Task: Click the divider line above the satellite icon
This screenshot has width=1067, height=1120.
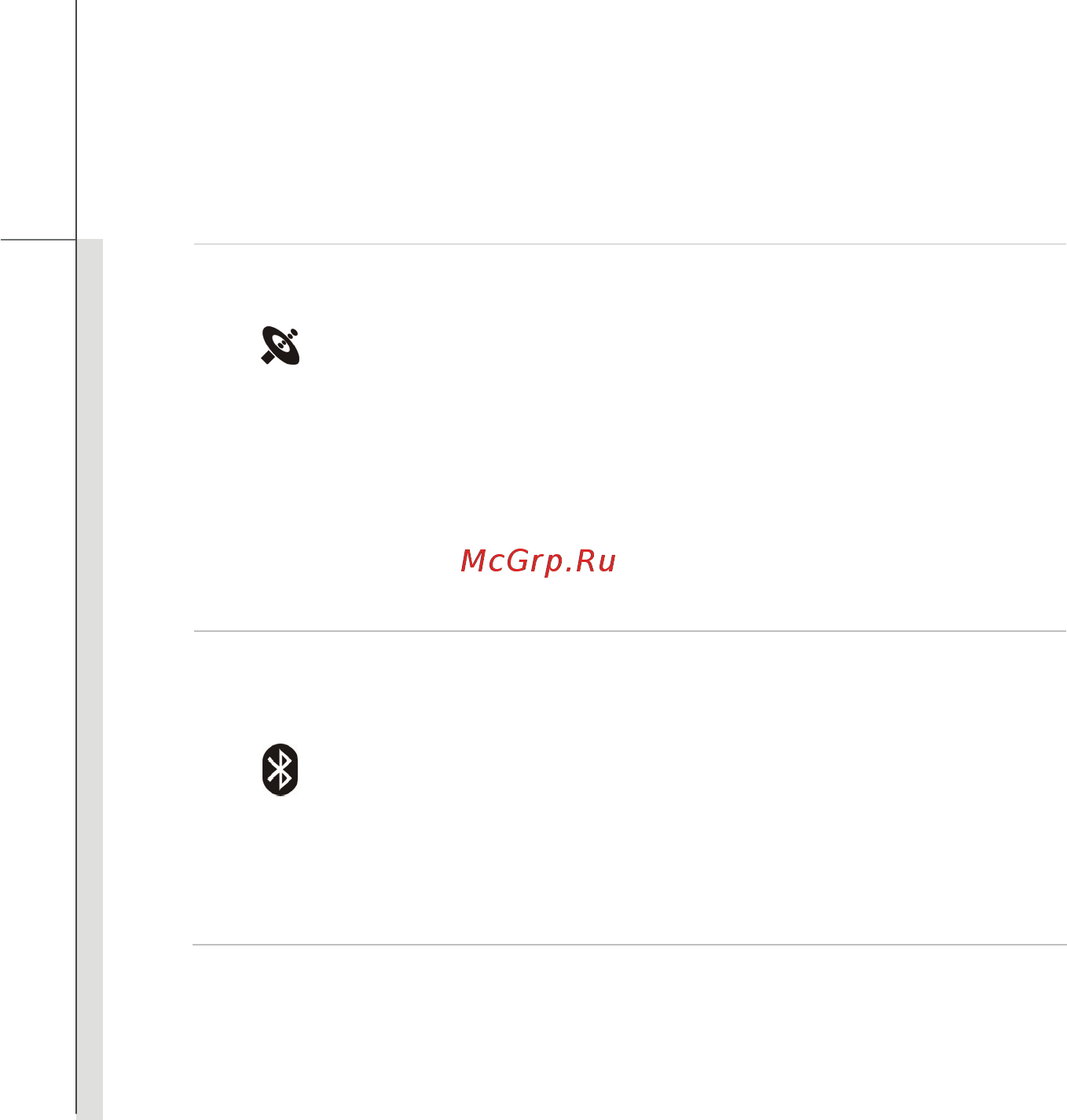Action: [630, 244]
